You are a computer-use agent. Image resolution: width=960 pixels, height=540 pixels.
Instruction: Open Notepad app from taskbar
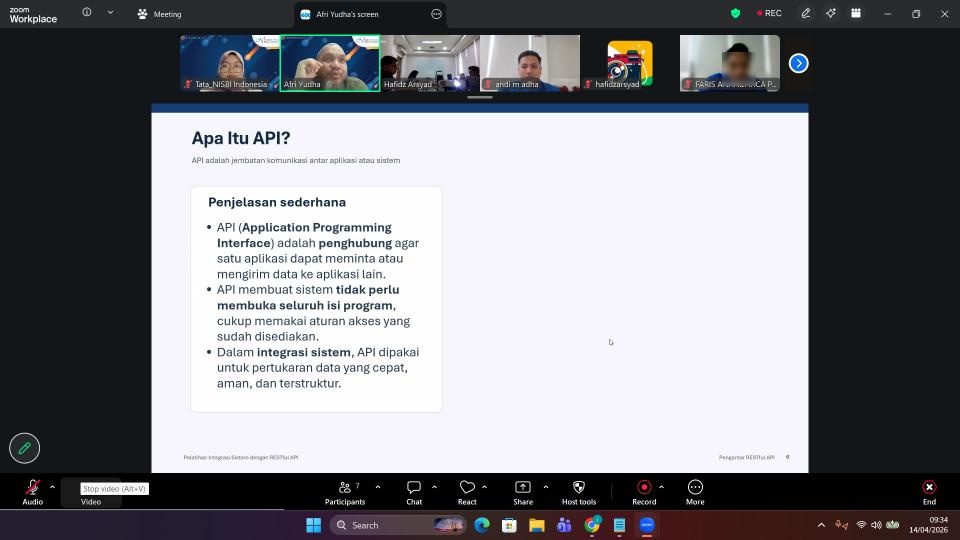tap(619, 525)
